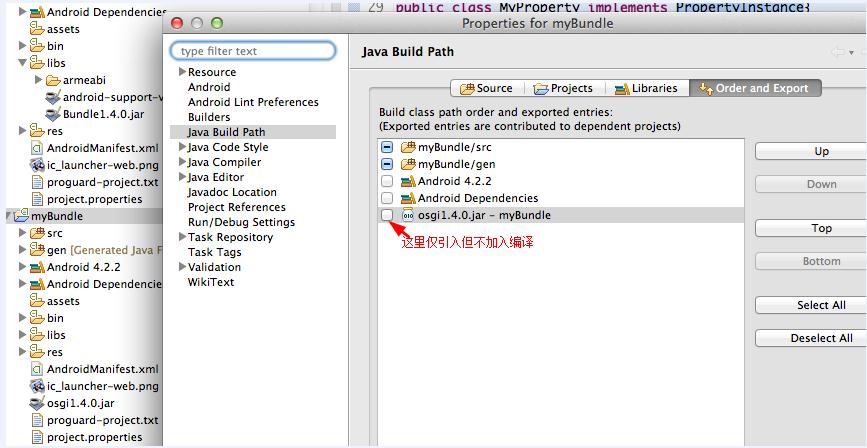Switch to the Projects tab
This screenshot has width=867, height=448.
pyautogui.click(x=563, y=88)
